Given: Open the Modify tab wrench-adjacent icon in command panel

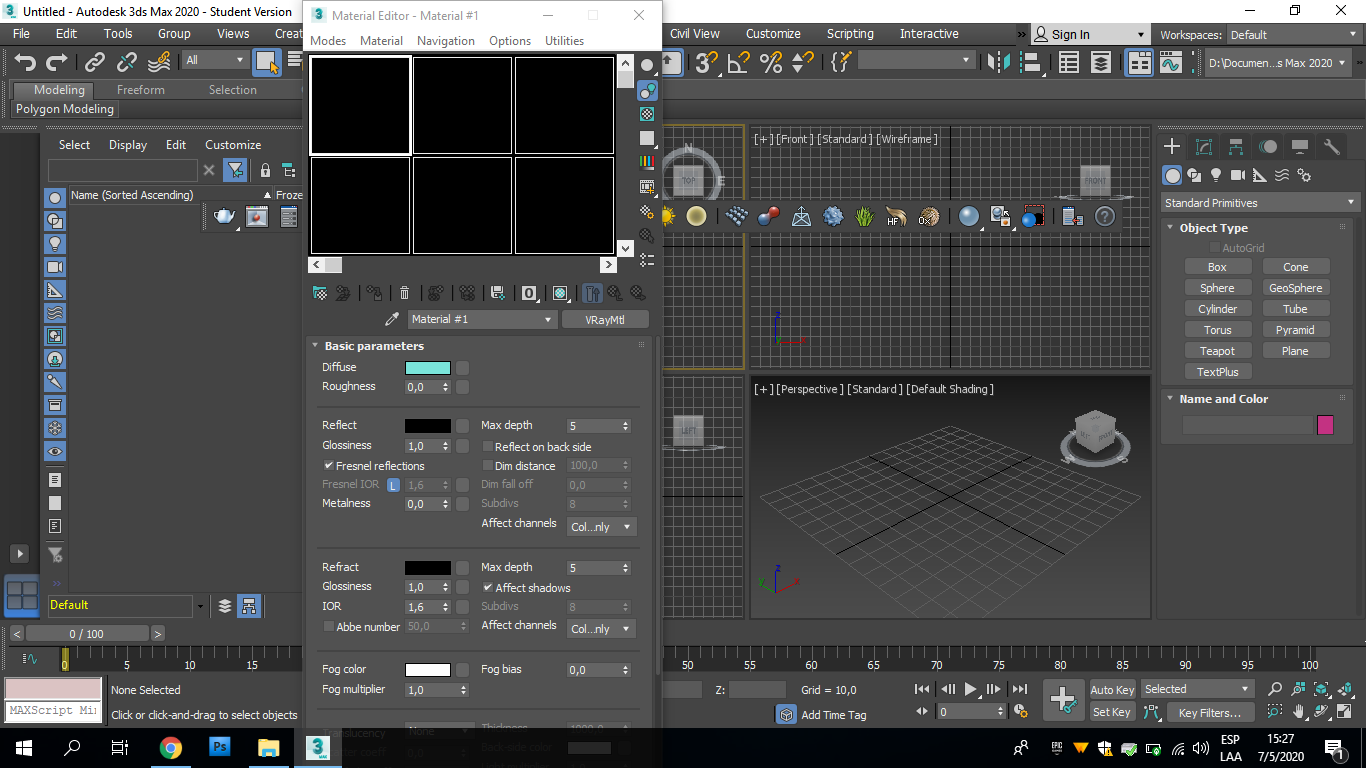Looking at the screenshot, I should tap(1204, 147).
